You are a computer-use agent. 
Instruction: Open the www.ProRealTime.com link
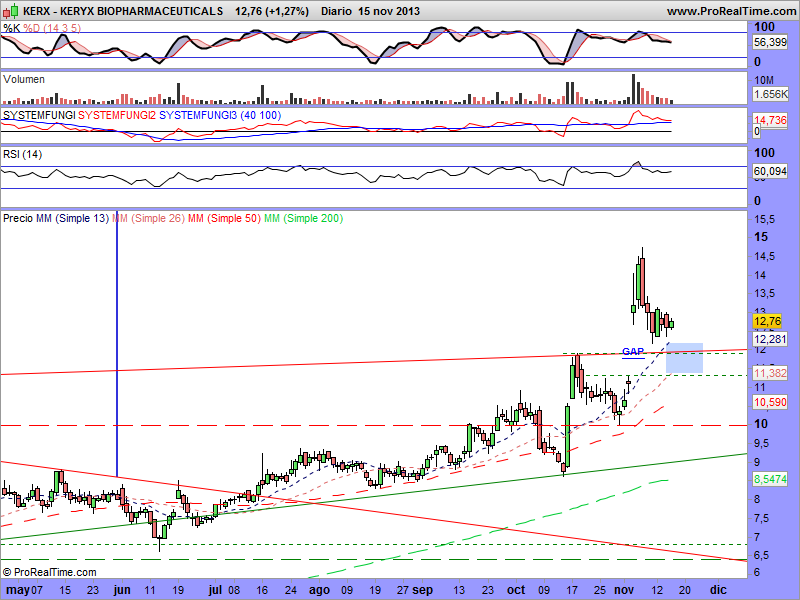731,11
